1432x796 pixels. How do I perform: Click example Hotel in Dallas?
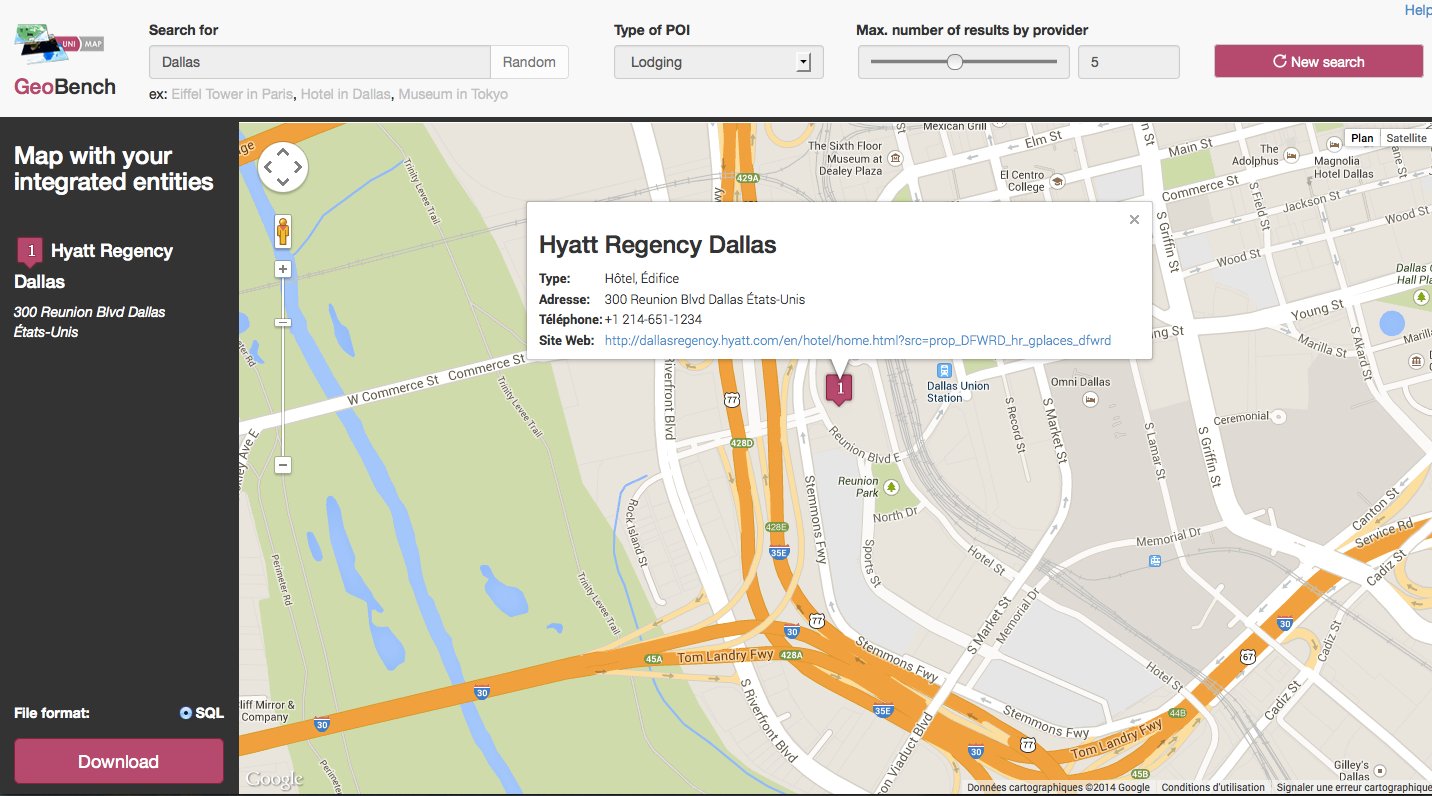(x=346, y=94)
